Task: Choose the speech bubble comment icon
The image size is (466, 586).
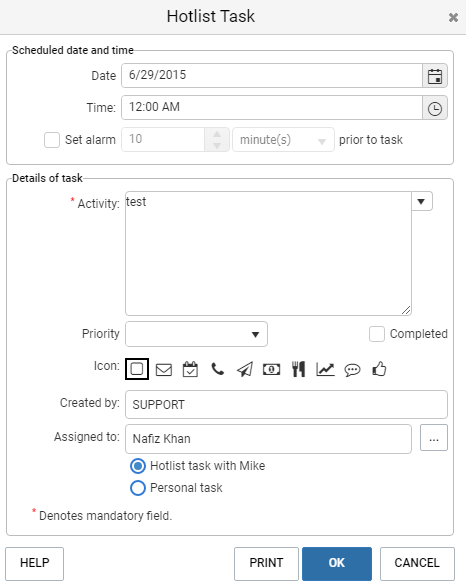Action: (352, 370)
